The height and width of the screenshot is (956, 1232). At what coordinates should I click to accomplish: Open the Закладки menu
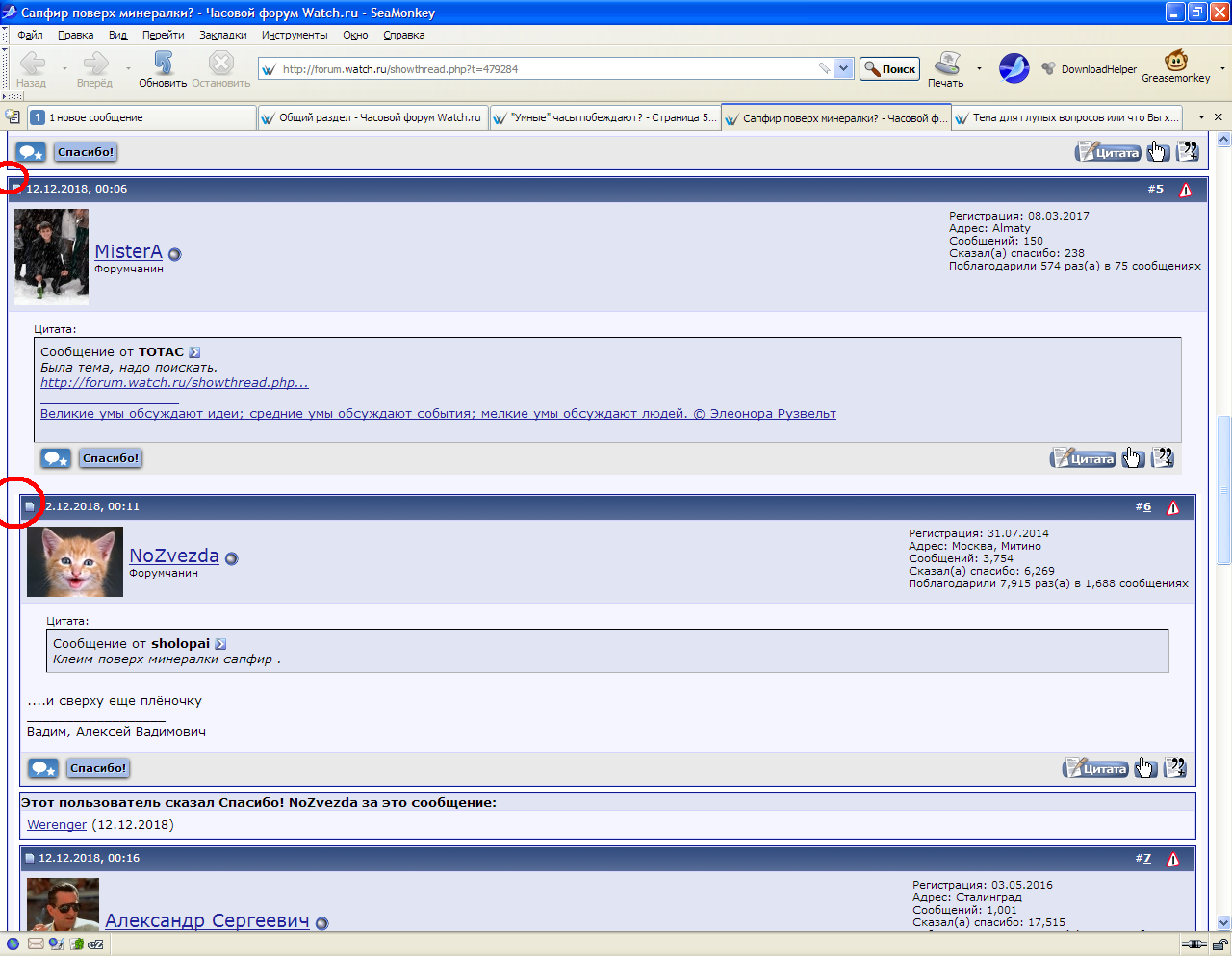[x=222, y=35]
